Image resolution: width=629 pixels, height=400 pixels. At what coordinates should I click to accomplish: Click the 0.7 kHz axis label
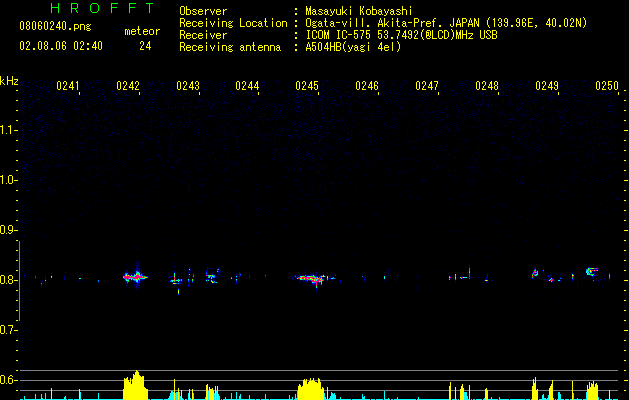point(9,330)
